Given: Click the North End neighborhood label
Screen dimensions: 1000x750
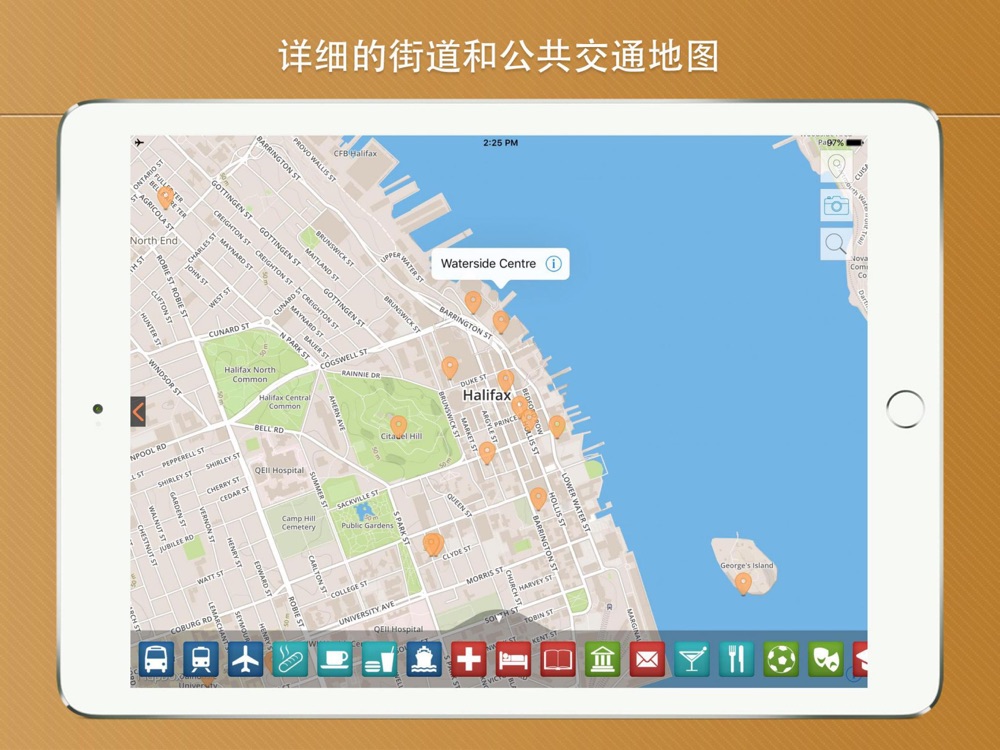Looking at the screenshot, I should (x=154, y=240).
